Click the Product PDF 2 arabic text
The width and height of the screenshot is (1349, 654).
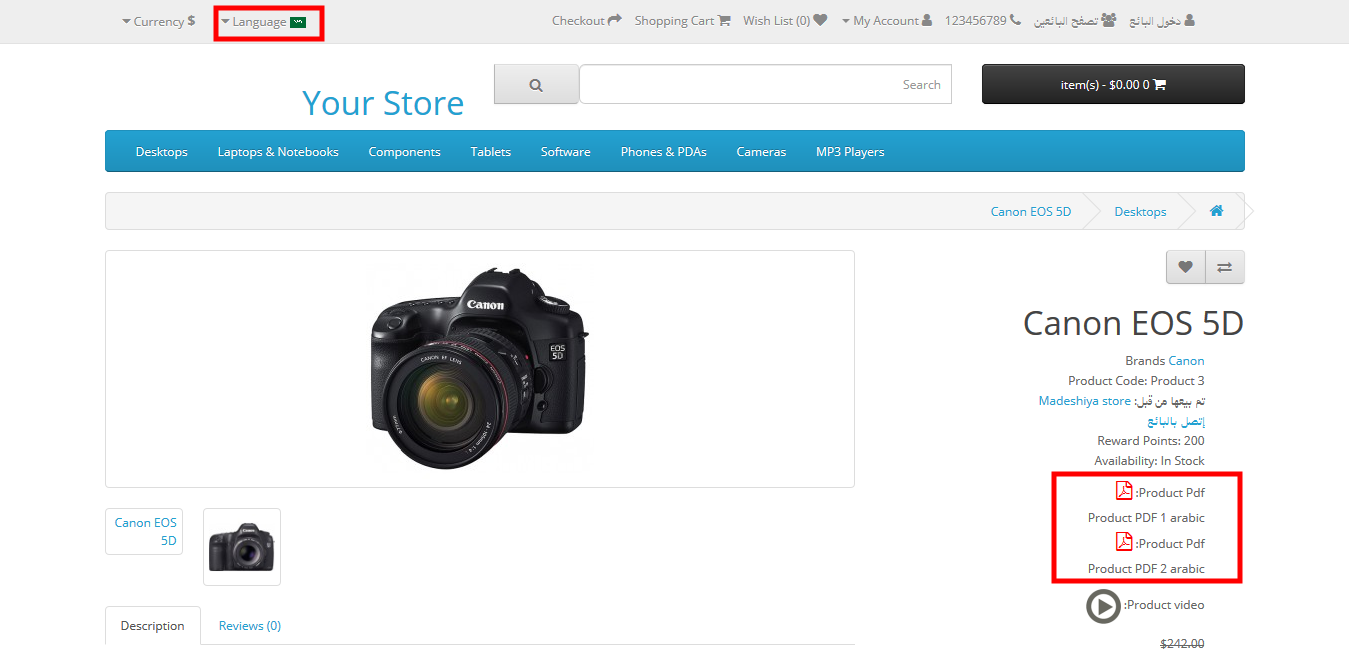tap(1146, 569)
